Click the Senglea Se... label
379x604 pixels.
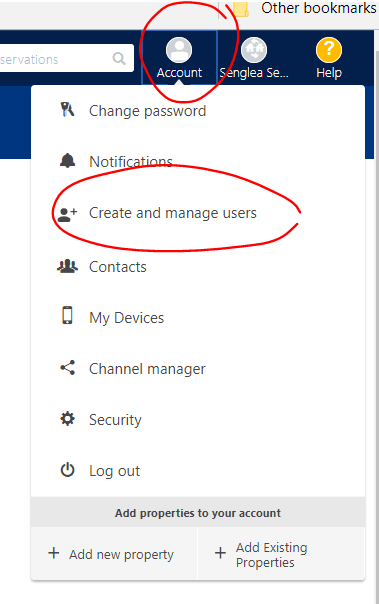pyautogui.click(x=254, y=72)
